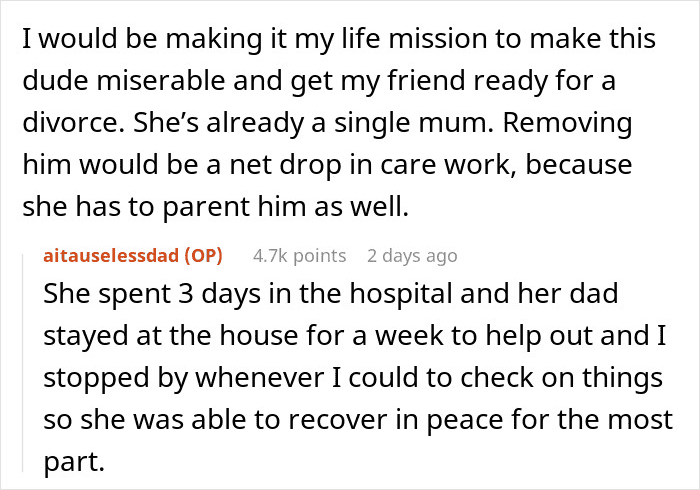Screen dimensions: 700x490
Task: Click the line starting "him would be"
Action: (326, 165)
